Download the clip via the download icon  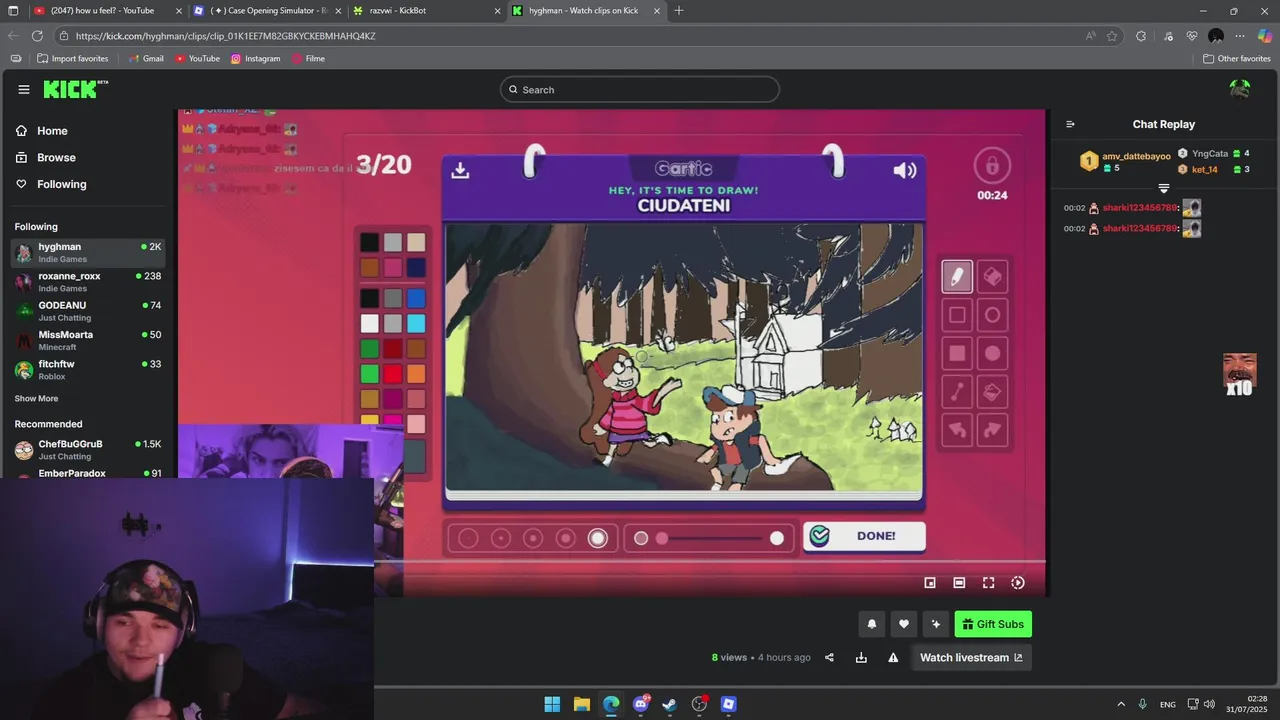pyautogui.click(x=861, y=657)
